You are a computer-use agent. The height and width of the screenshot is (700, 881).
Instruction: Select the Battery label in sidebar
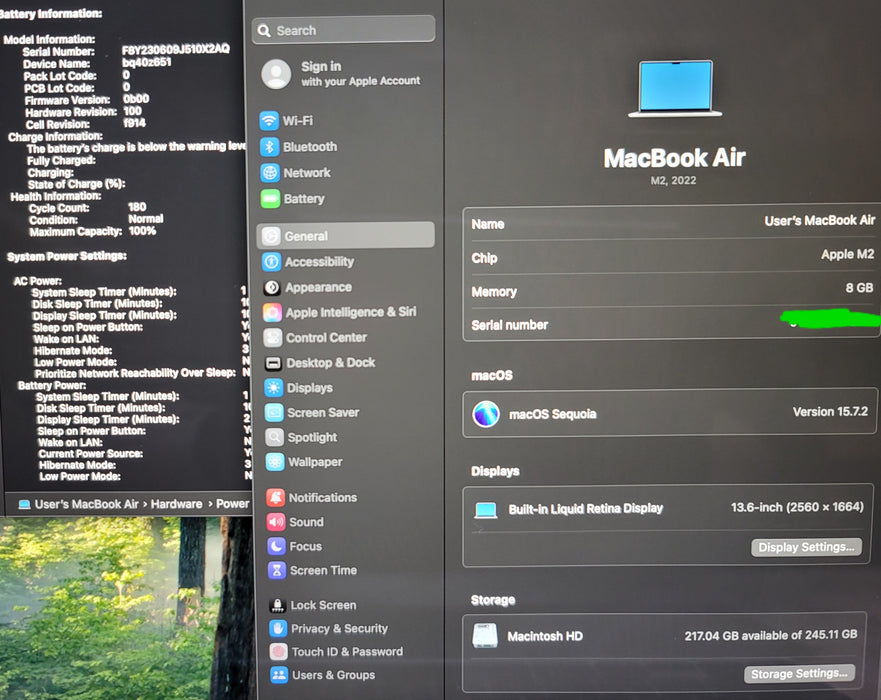[x=304, y=199]
